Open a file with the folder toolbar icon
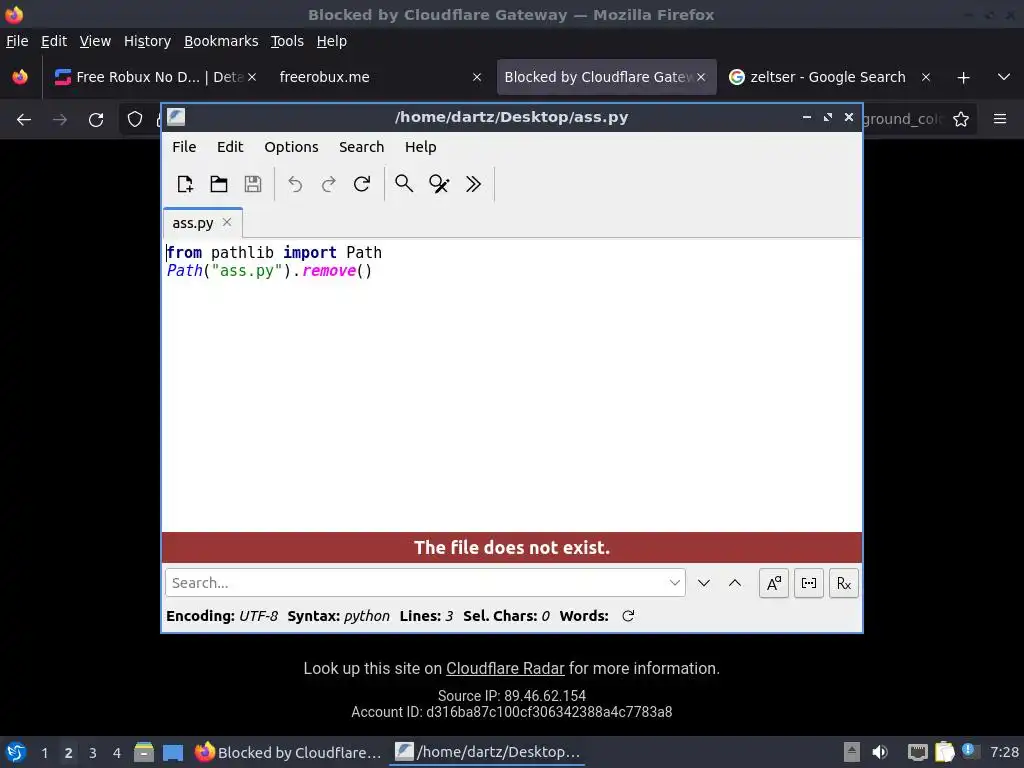The height and width of the screenshot is (768, 1024). tap(219, 184)
